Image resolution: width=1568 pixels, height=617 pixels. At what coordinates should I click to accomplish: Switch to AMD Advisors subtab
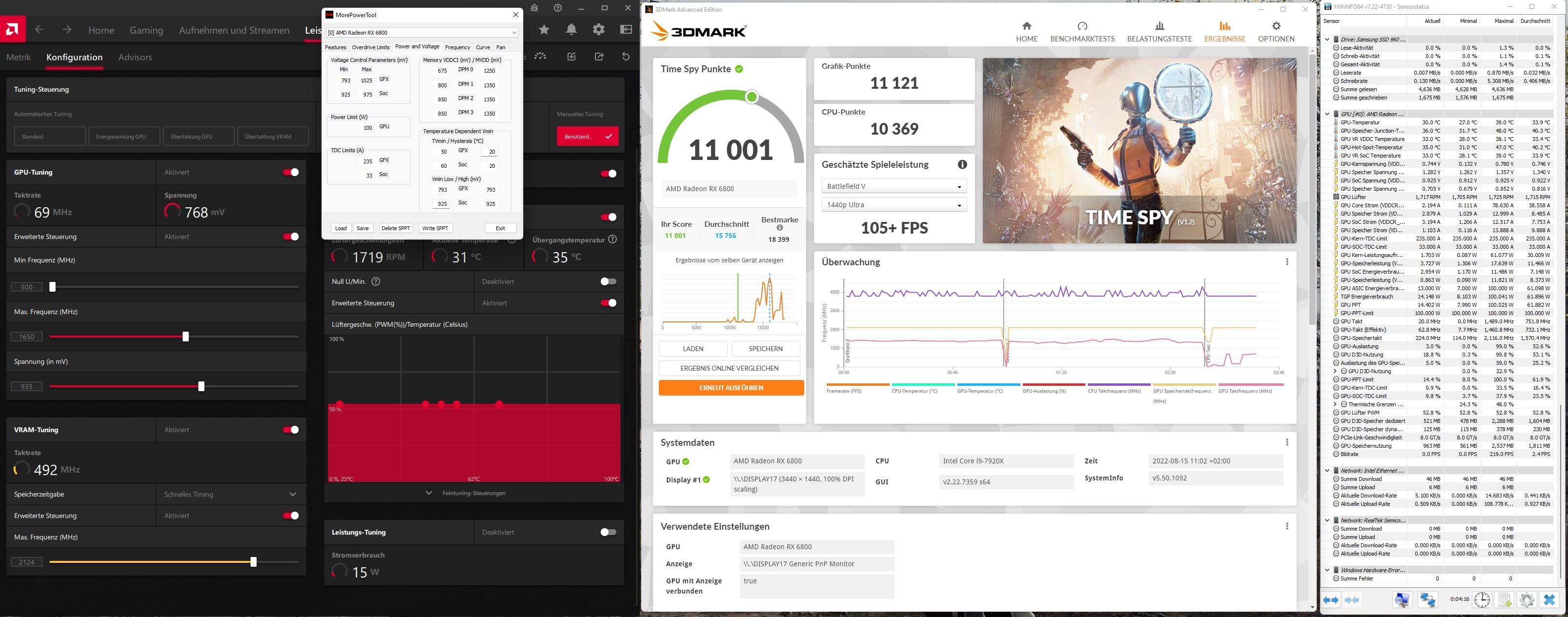point(135,57)
